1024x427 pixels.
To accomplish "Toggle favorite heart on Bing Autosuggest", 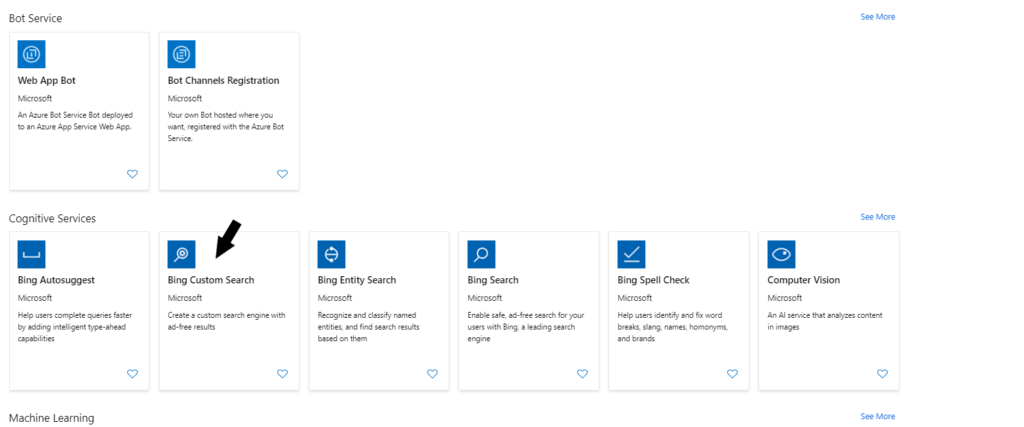I will click(132, 374).
